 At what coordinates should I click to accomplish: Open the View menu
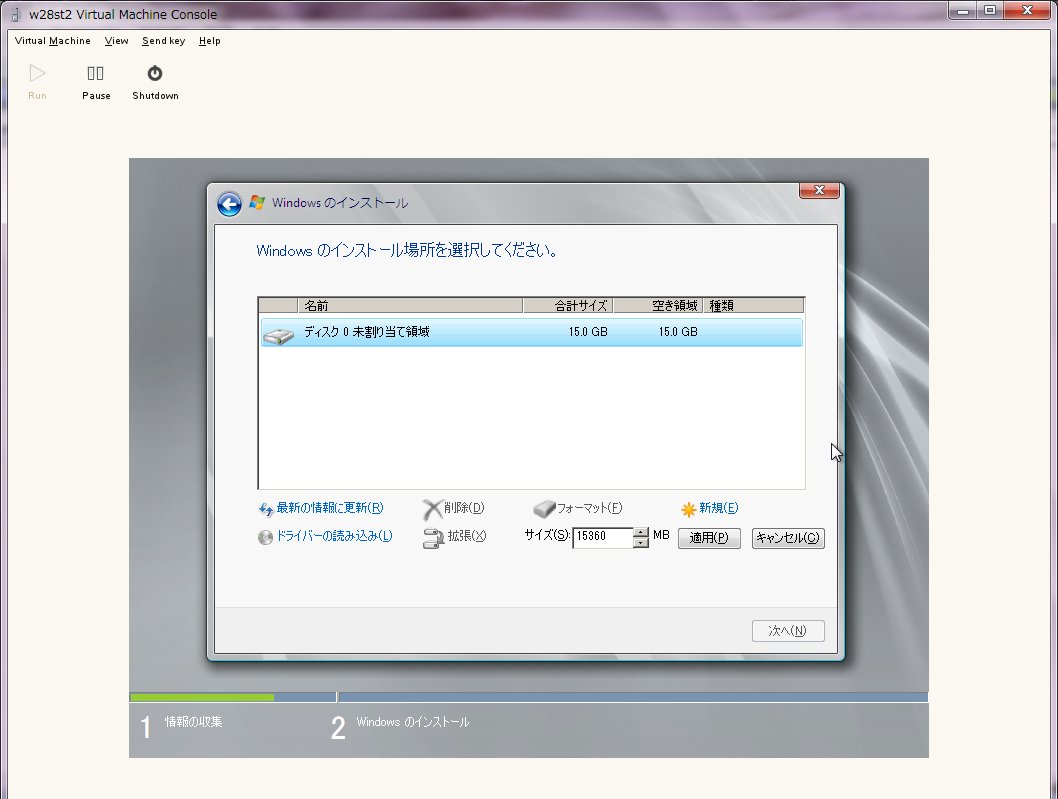click(x=116, y=40)
